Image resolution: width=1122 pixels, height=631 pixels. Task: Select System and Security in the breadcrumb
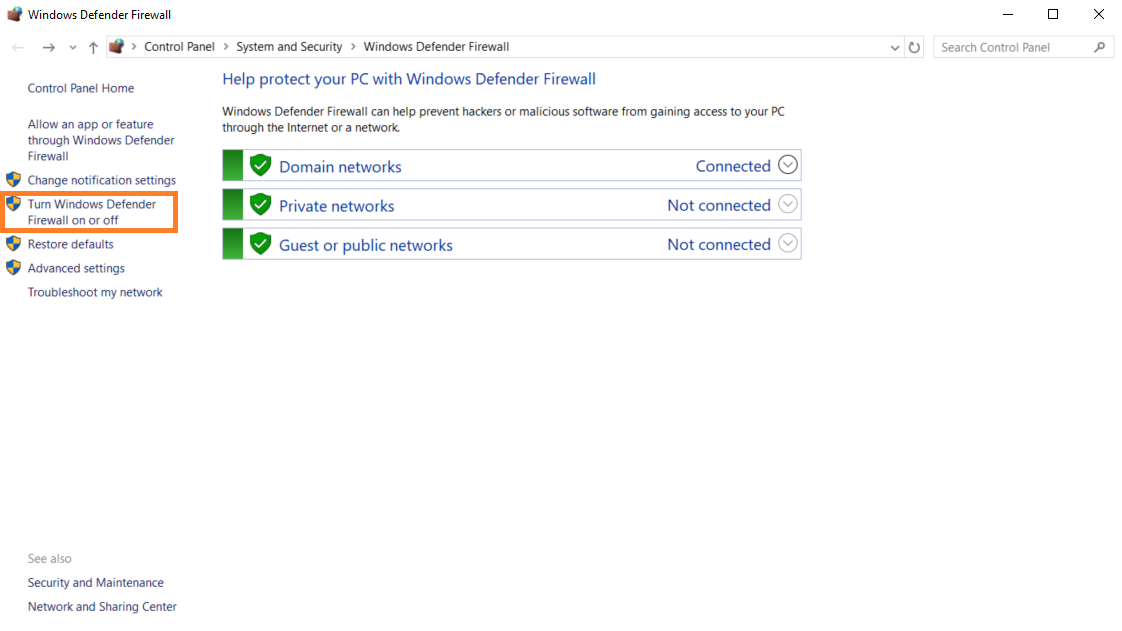point(289,46)
